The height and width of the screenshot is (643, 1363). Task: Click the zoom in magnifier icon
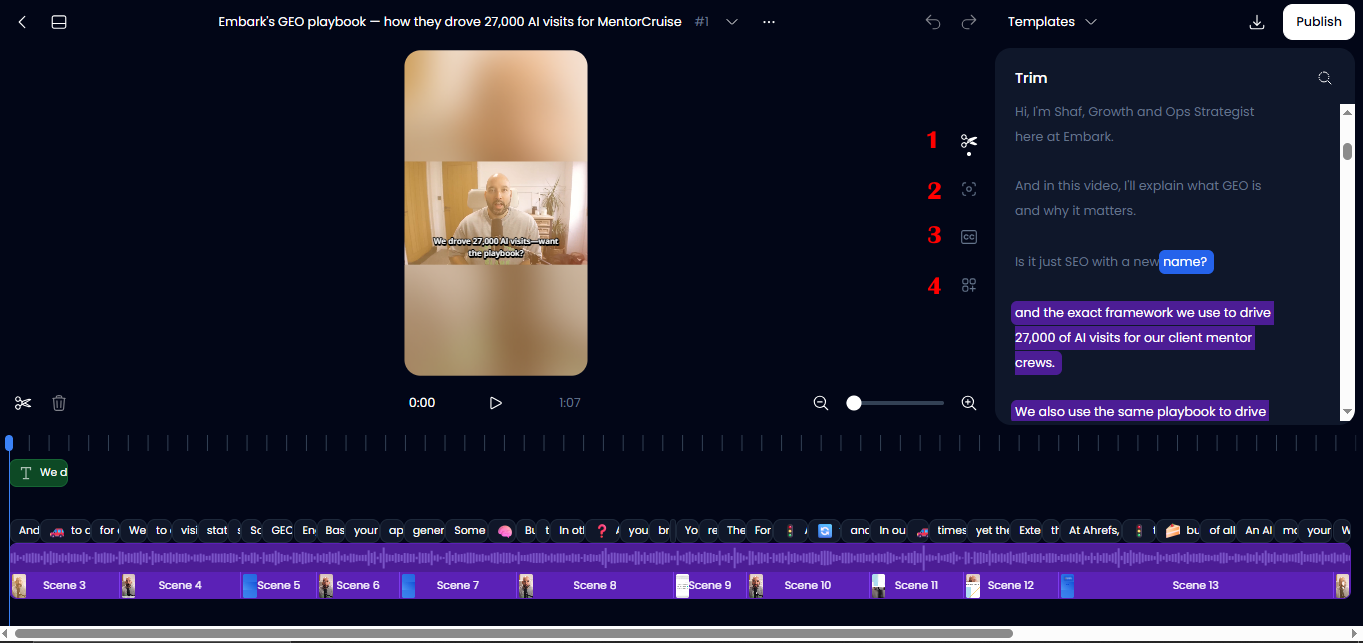(x=968, y=403)
